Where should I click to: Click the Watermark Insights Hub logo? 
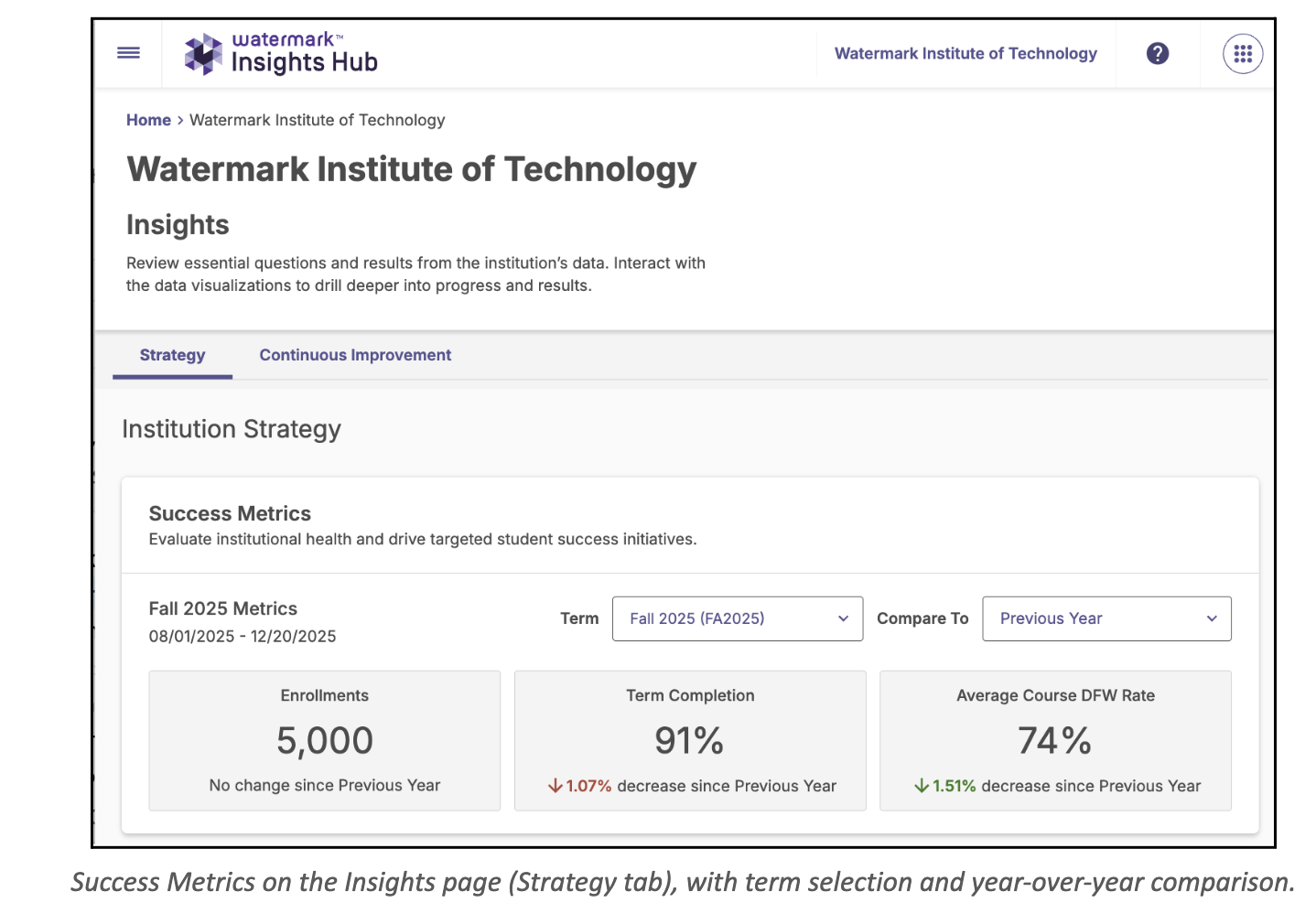(281, 54)
